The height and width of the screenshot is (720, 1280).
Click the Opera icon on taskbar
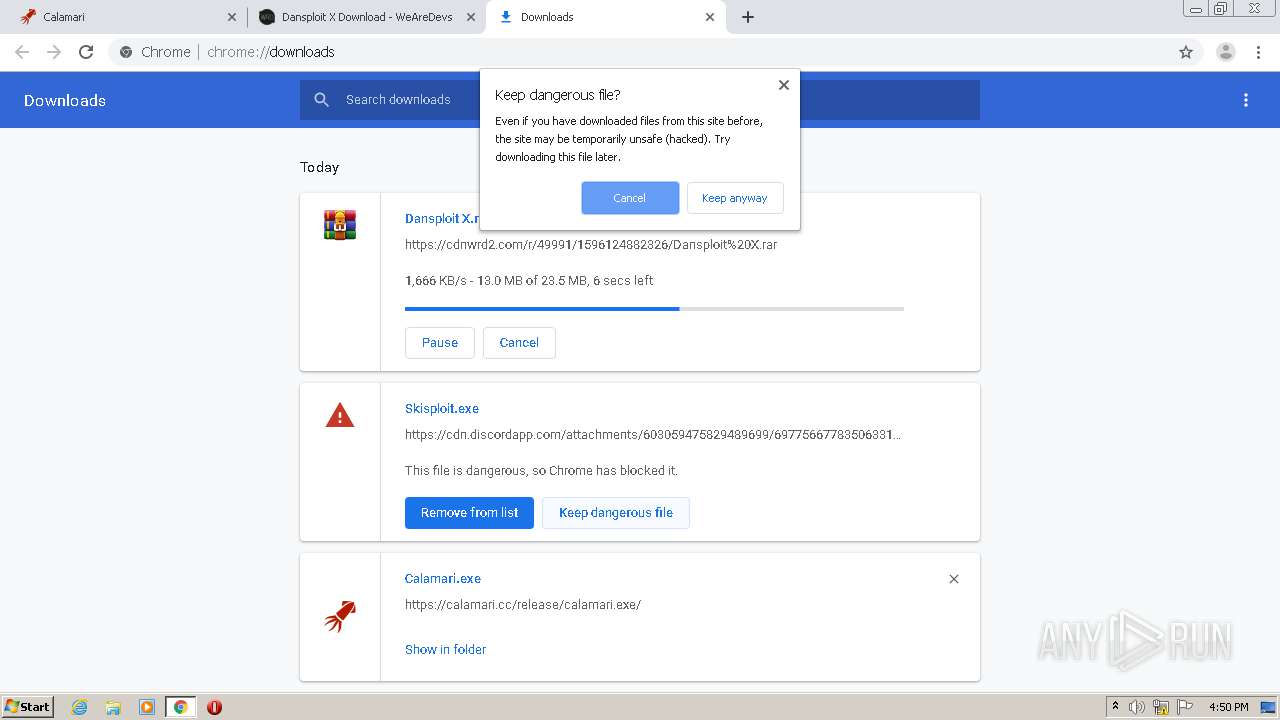[x=214, y=707]
